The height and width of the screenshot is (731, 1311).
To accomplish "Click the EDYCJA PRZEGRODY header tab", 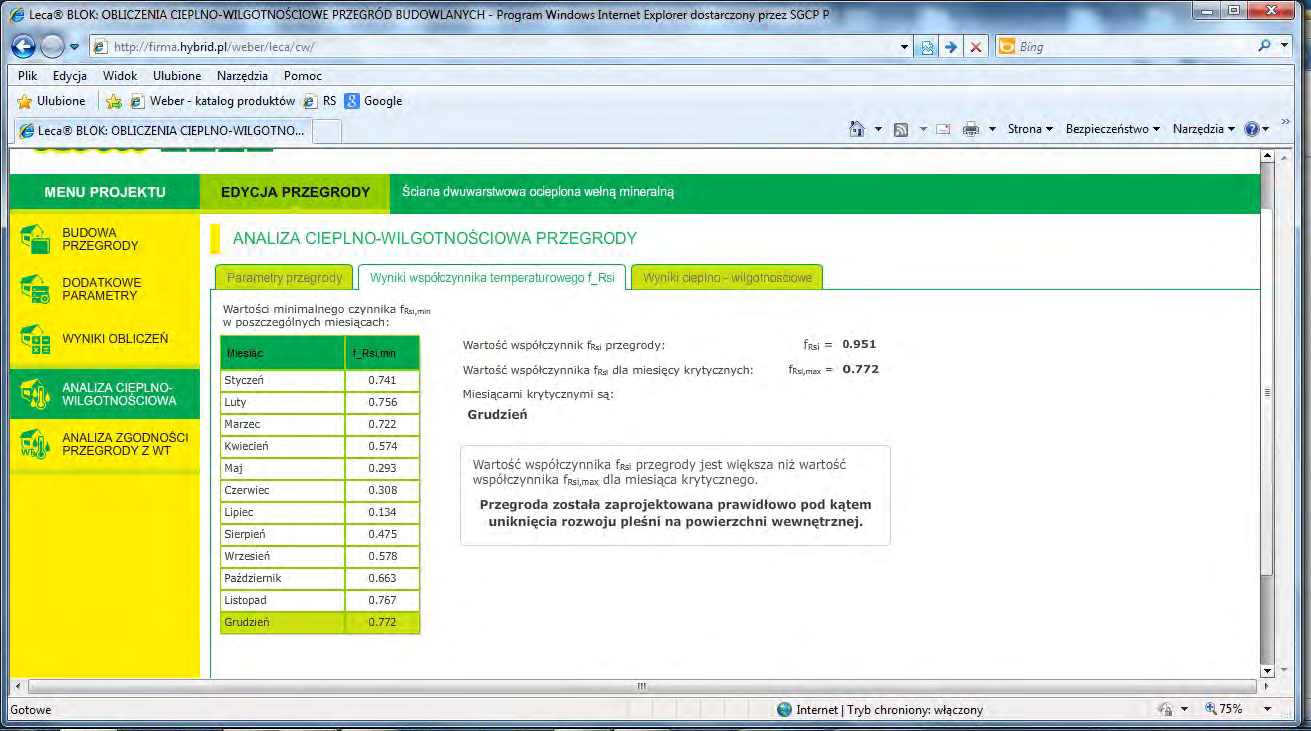I will pyautogui.click(x=295, y=192).
